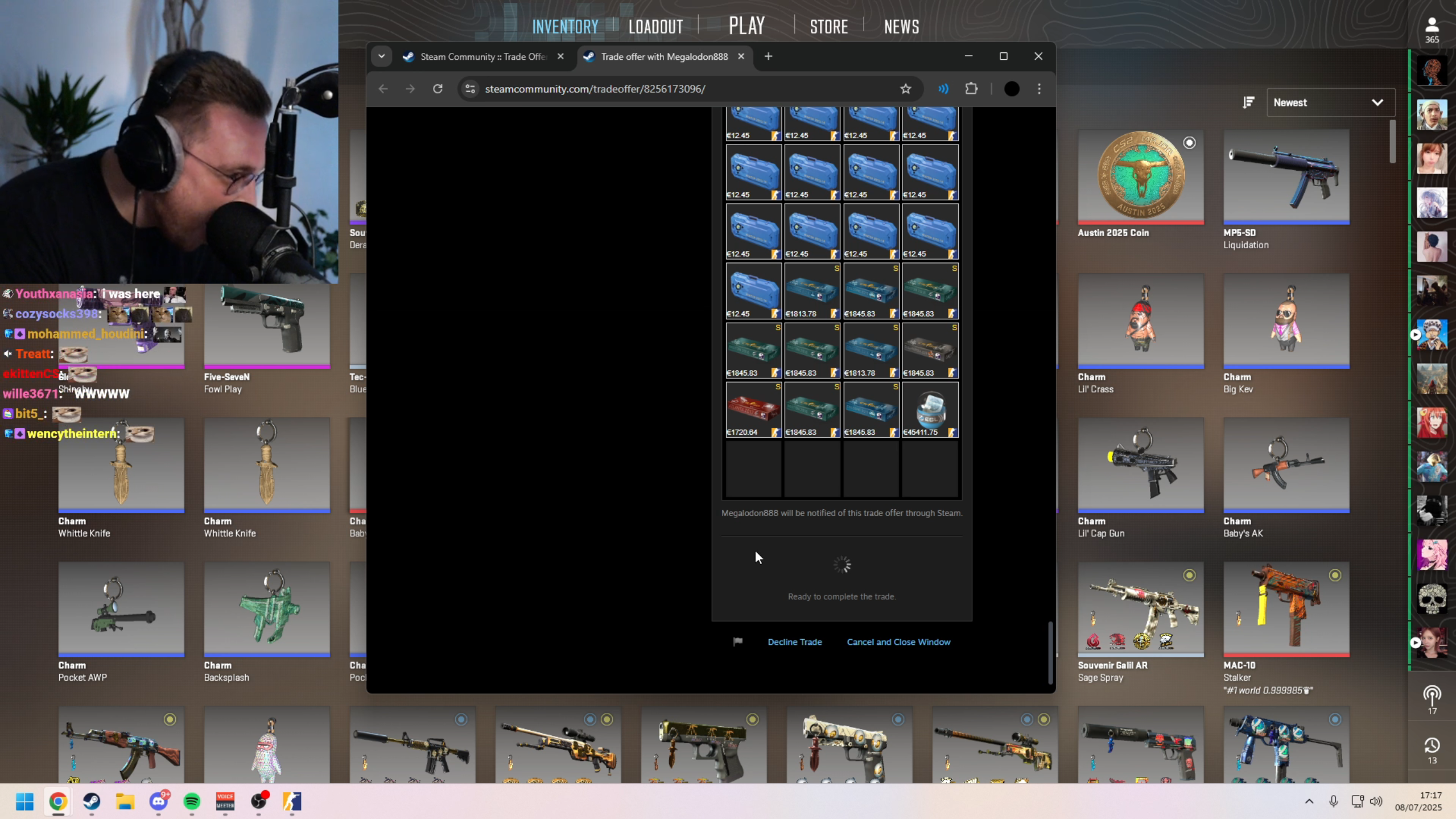Viewport: 1456px width, 819px height.
Task: Toggle equipped marker on MAC-10 Stalker
Action: point(1335,575)
